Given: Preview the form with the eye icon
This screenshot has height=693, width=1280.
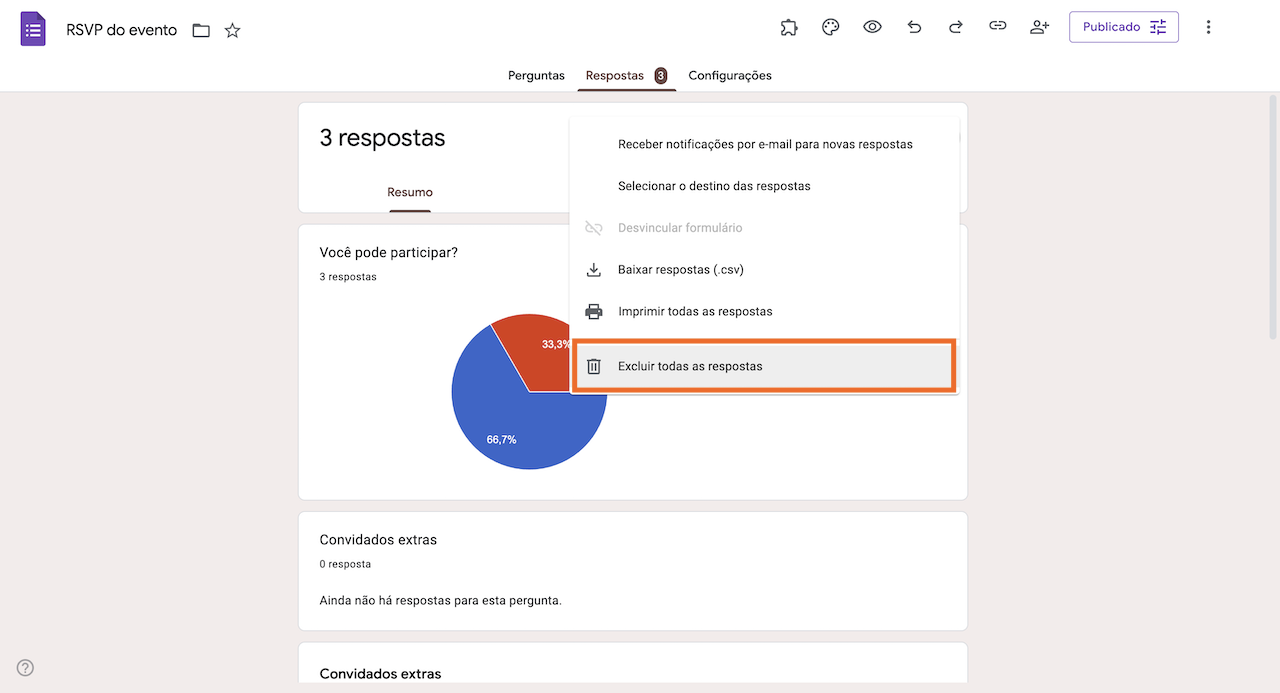Looking at the screenshot, I should pyautogui.click(x=872, y=27).
